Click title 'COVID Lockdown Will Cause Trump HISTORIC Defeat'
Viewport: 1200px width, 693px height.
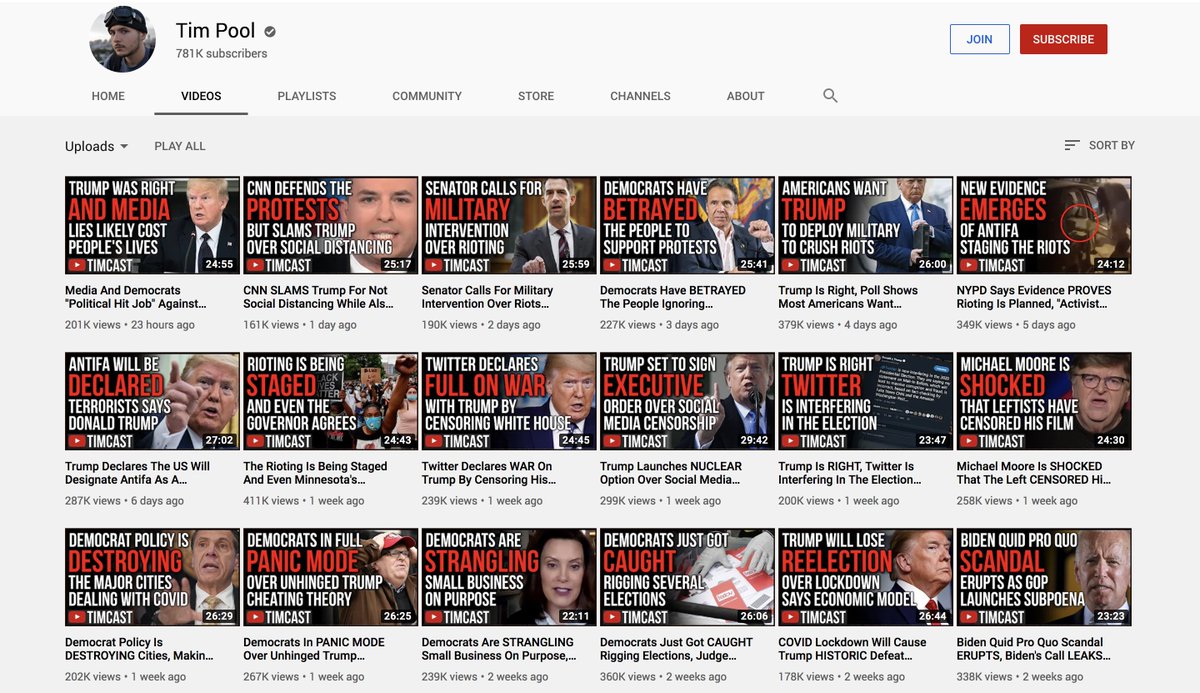click(853, 649)
